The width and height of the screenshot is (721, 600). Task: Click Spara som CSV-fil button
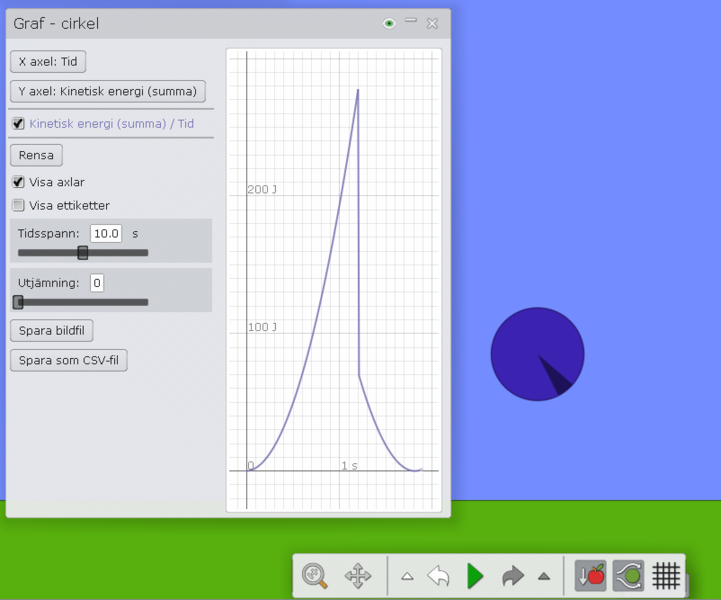click(x=69, y=360)
